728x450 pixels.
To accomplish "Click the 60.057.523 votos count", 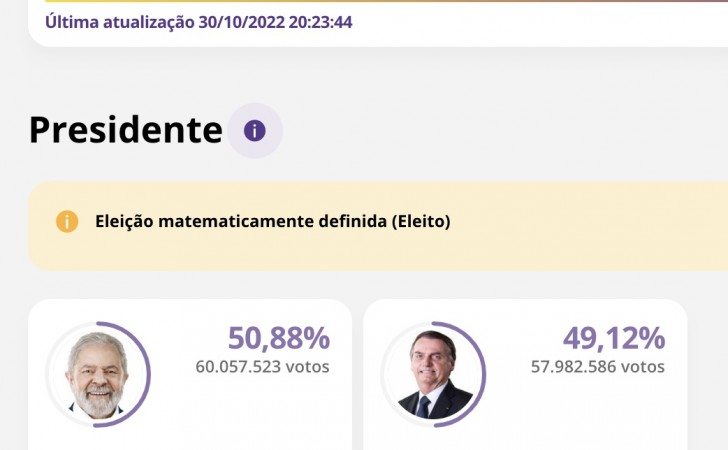I will (x=262, y=367).
